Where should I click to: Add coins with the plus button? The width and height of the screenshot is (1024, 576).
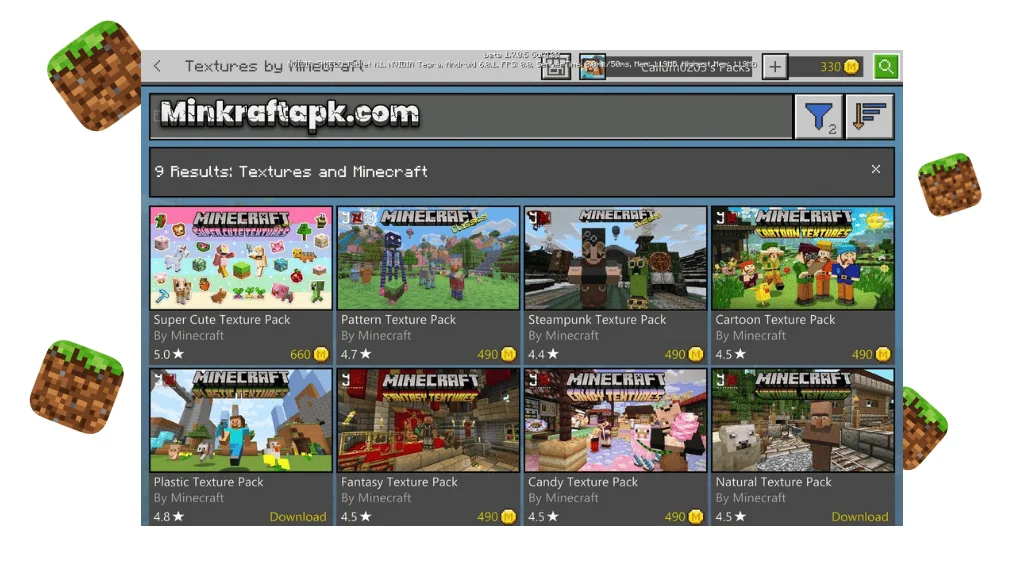coord(775,67)
